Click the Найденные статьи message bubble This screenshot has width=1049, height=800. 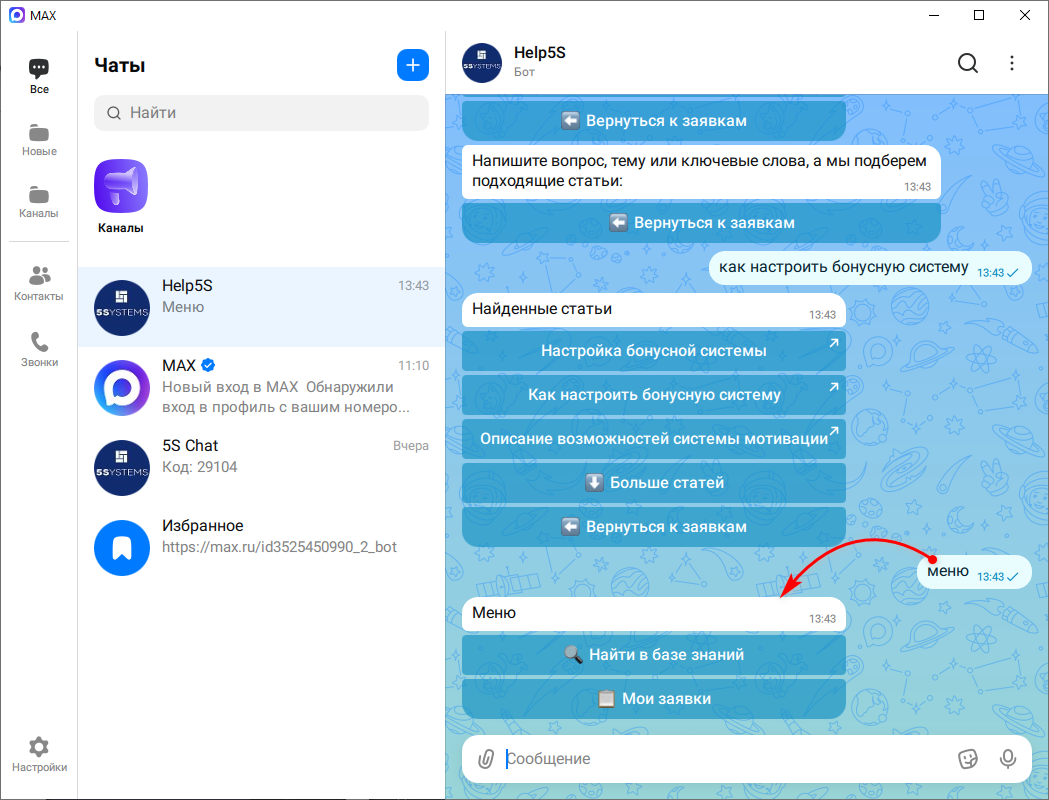[654, 310]
